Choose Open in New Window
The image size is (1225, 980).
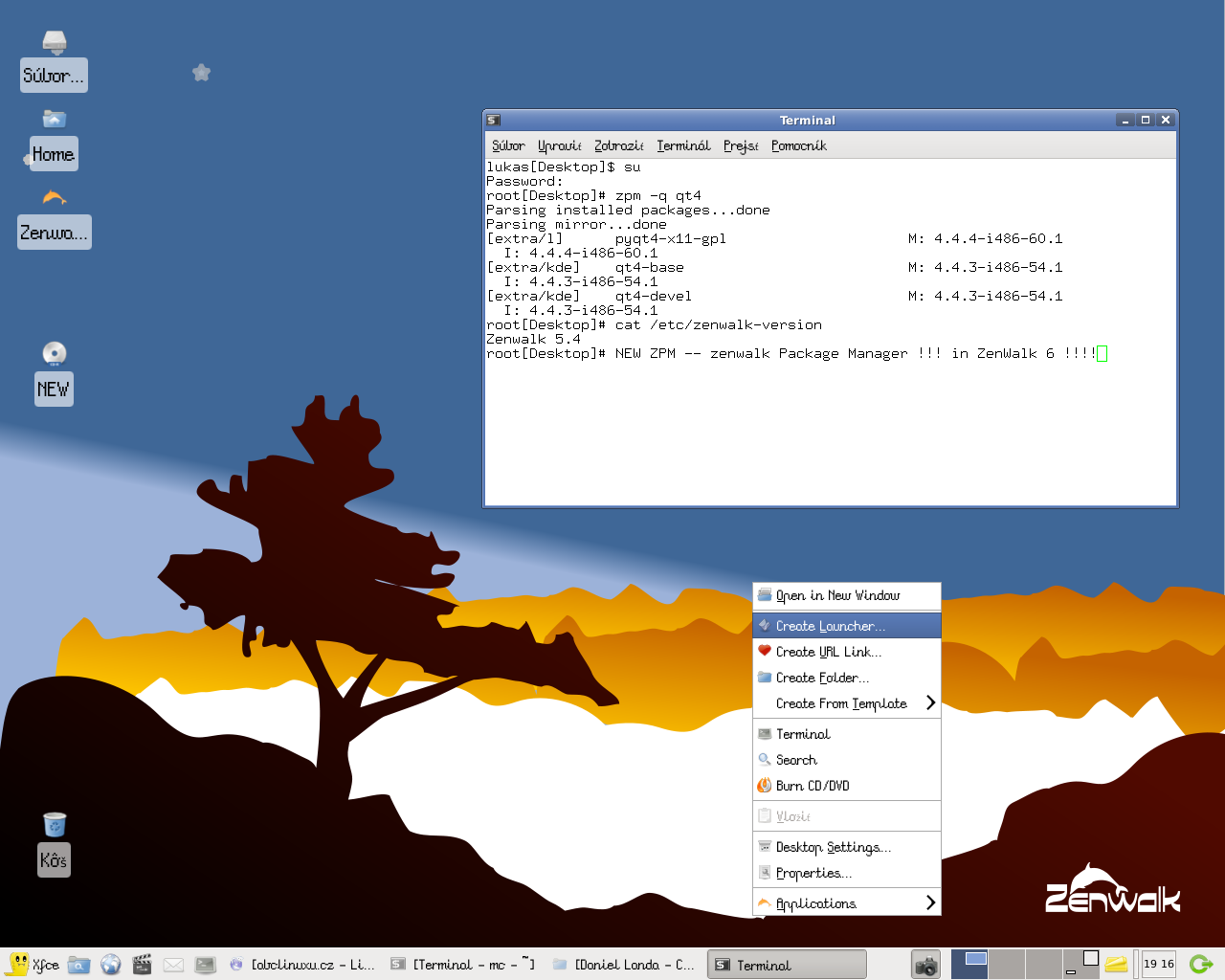(847, 595)
